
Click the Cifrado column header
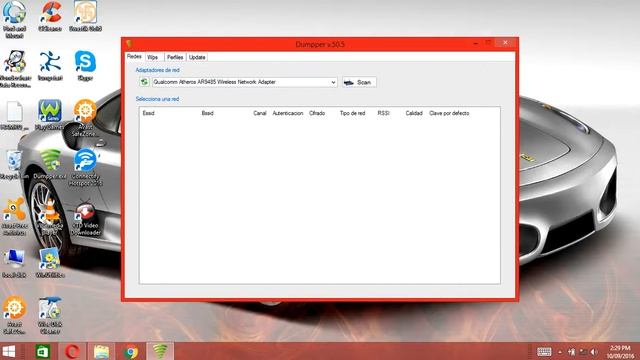(317, 113)
